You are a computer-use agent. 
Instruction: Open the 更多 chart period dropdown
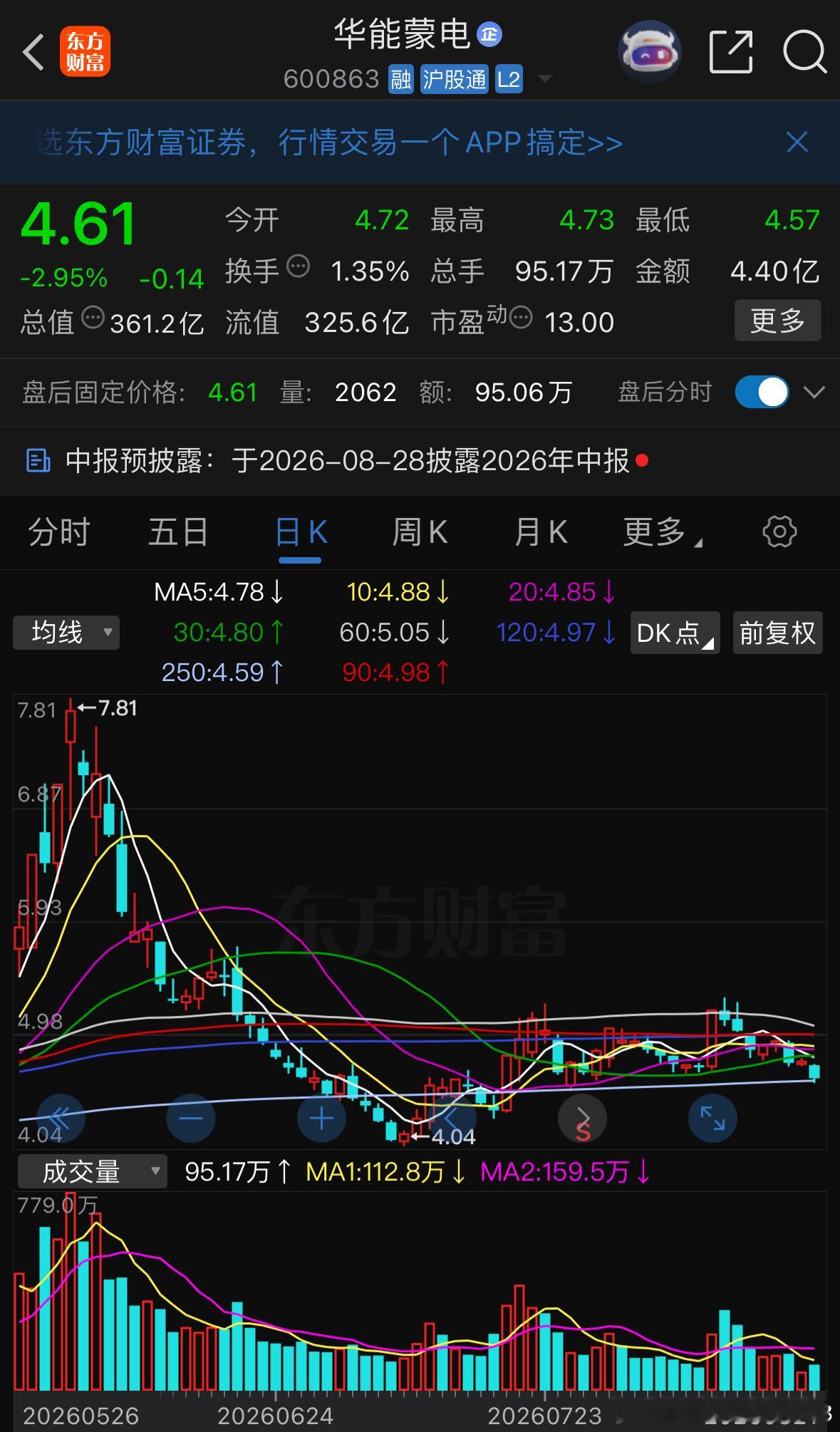pyautogui.click(x=663, y=532)
